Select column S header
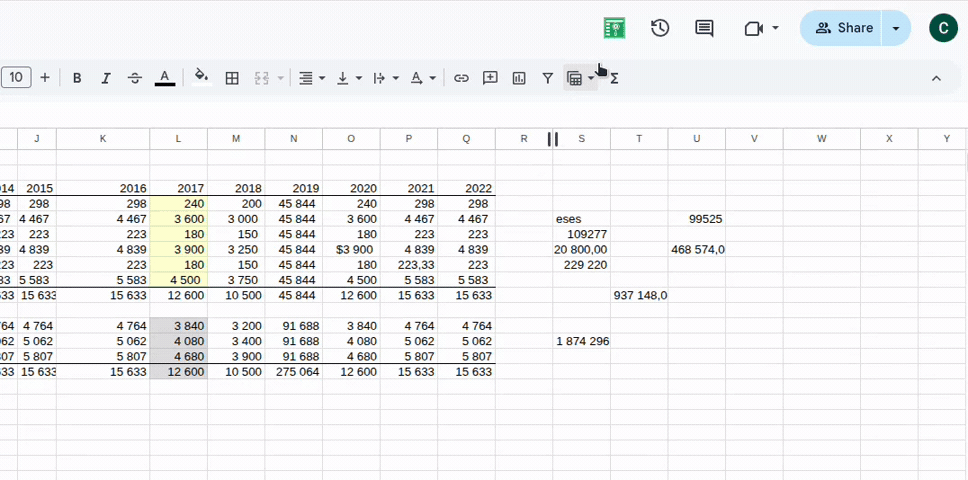968x480 pixels. (x=582, y=139)
